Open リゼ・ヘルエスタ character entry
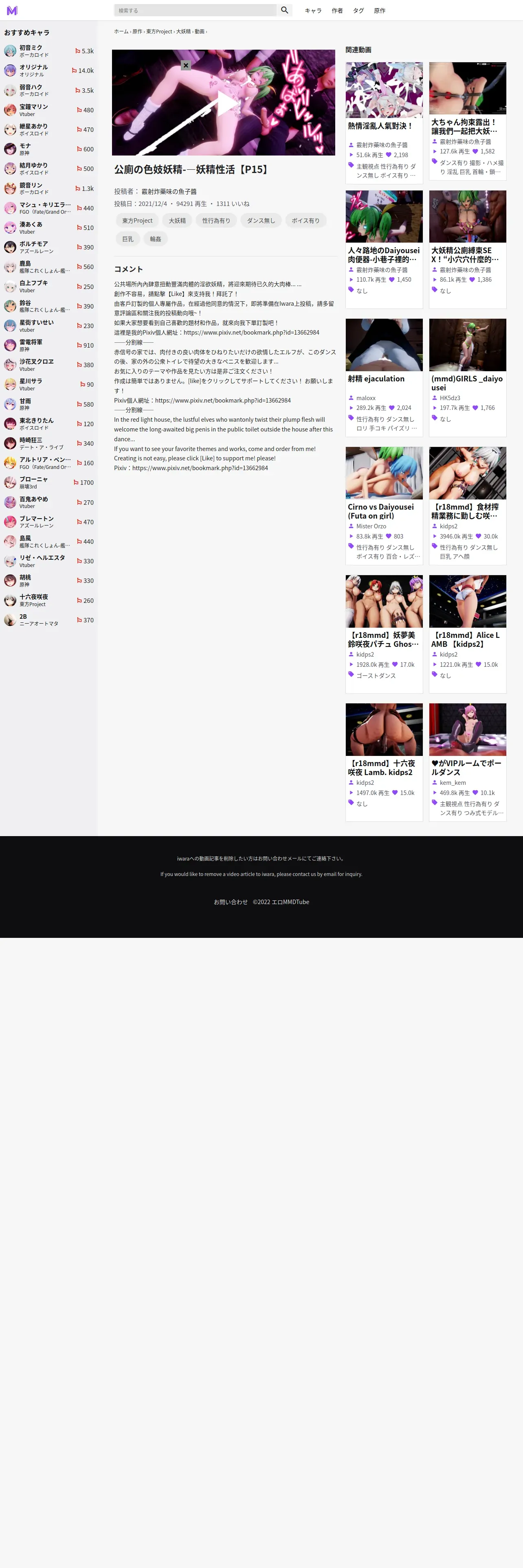 pos(49,561)
